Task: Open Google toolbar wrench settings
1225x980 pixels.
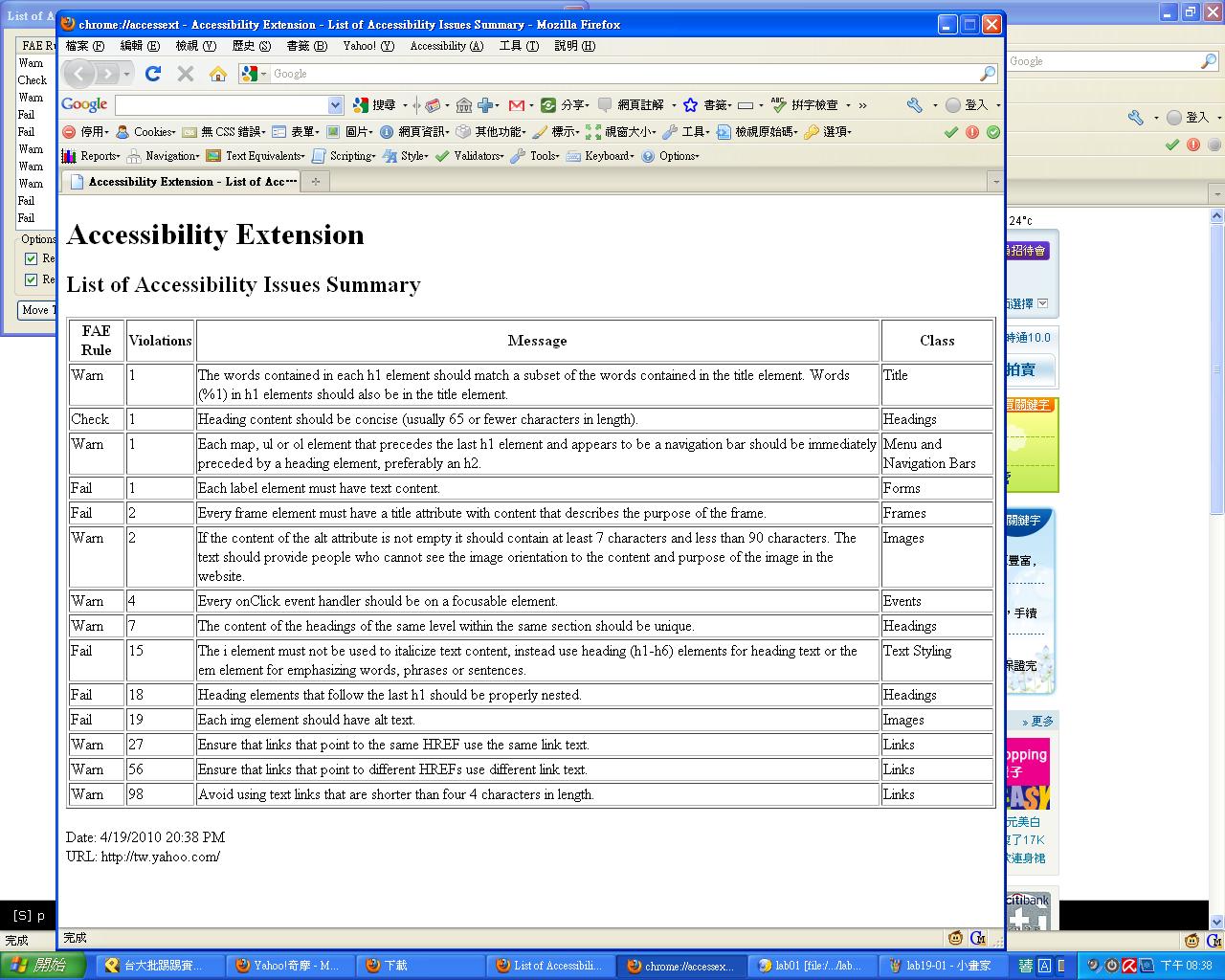Action: (915, 105)
